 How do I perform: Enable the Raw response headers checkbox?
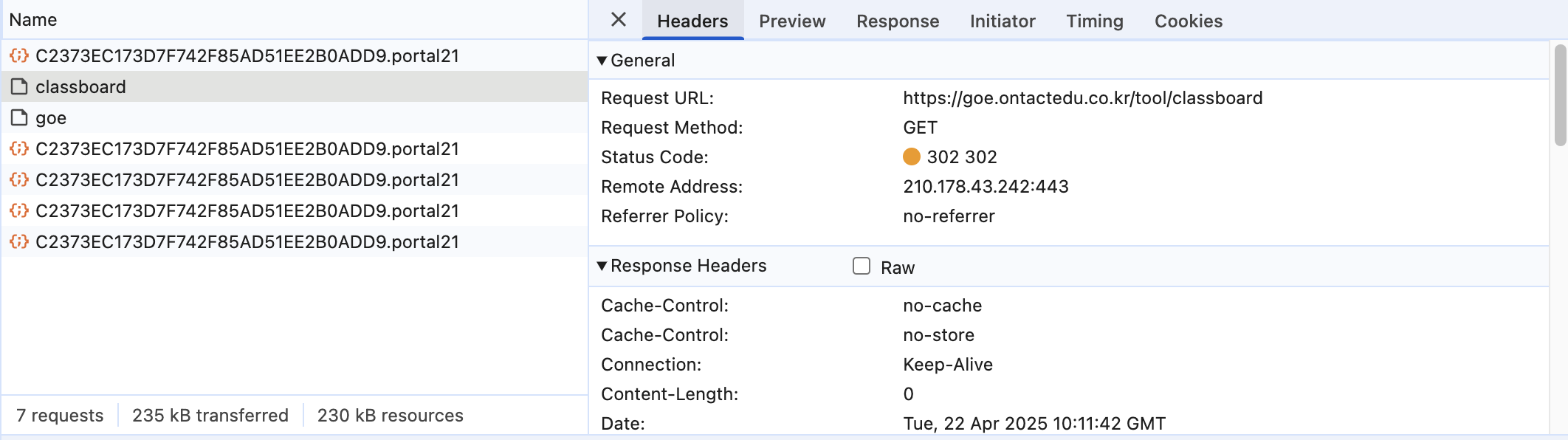point(862,267)
